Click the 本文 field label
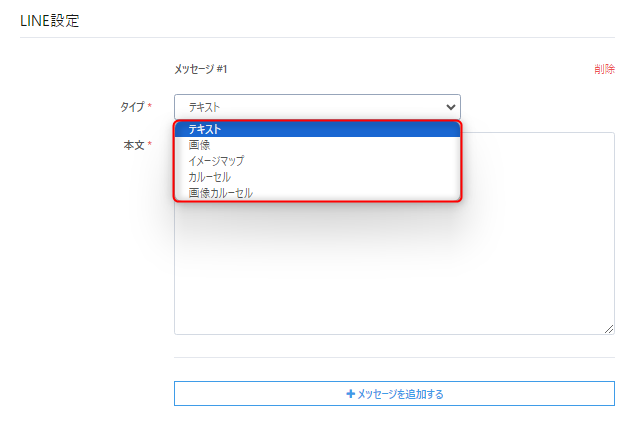The width and height of the screenshot is (629, 425). point(133,146)
